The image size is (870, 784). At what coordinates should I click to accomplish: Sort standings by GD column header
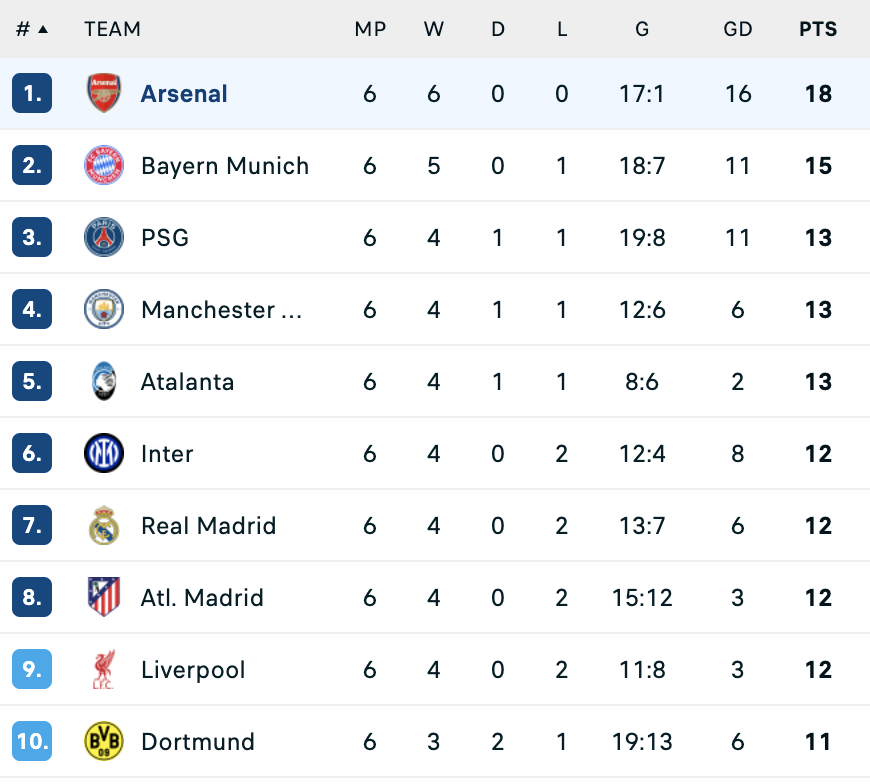pos(738,29)
